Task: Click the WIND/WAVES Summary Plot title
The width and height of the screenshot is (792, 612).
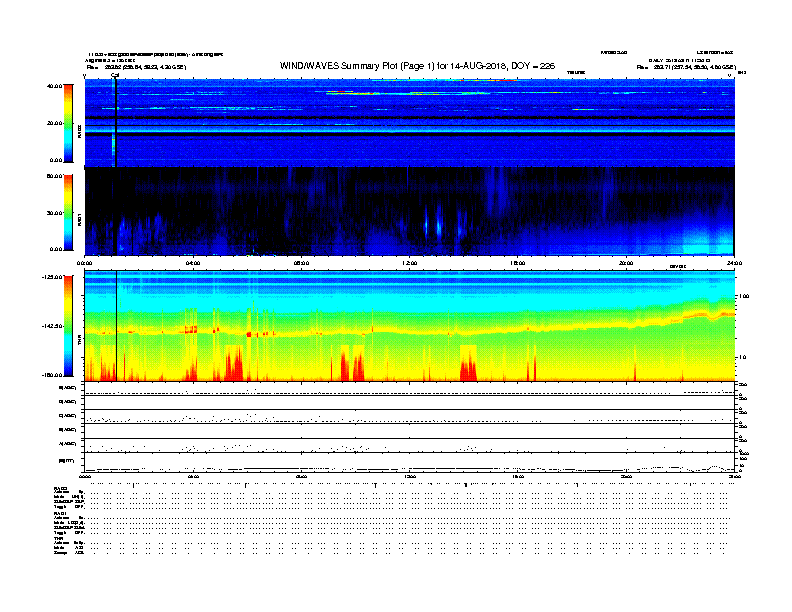Action: [x=417, y=66]
